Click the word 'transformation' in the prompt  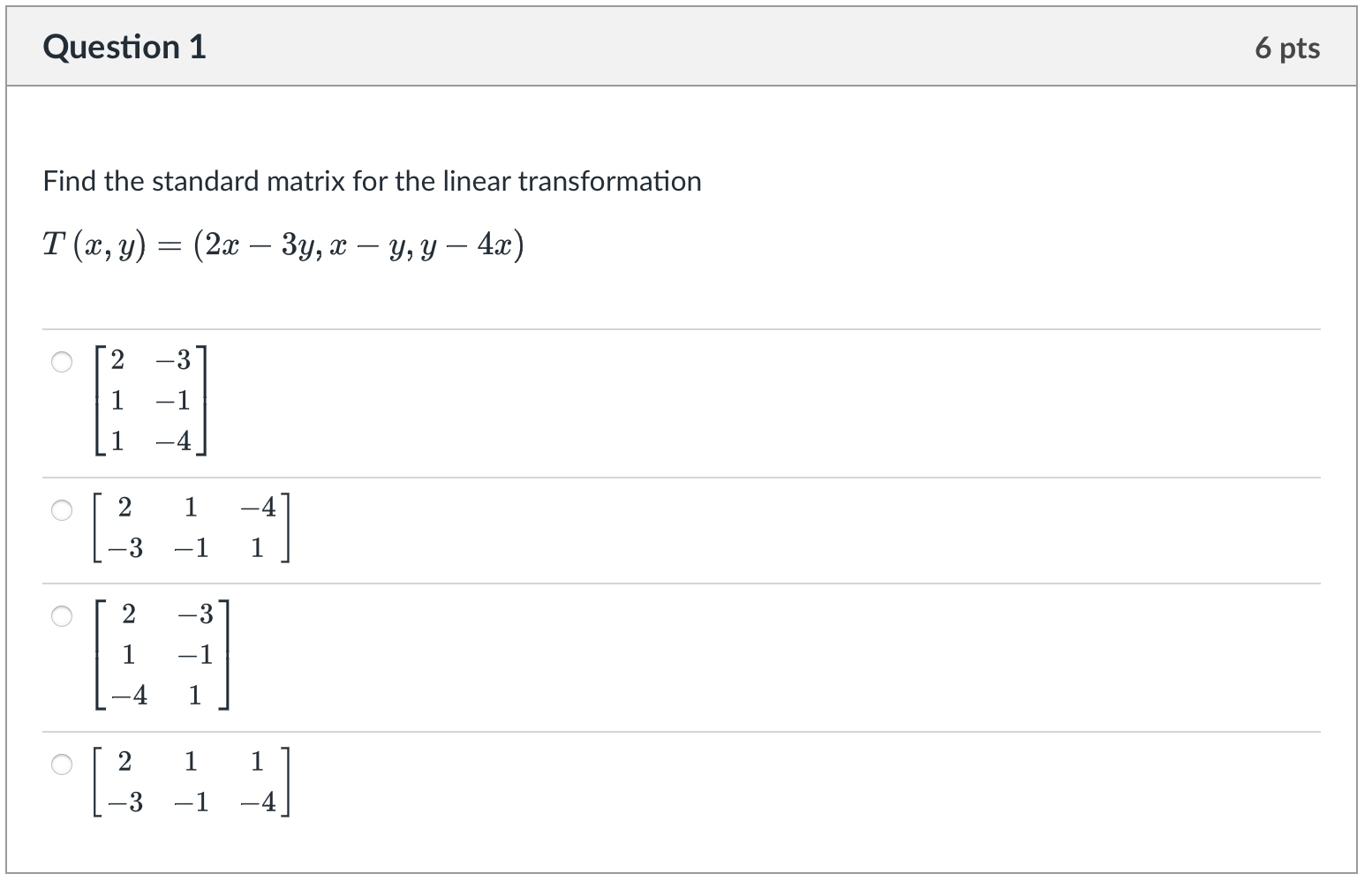click(x=609, y=181)
